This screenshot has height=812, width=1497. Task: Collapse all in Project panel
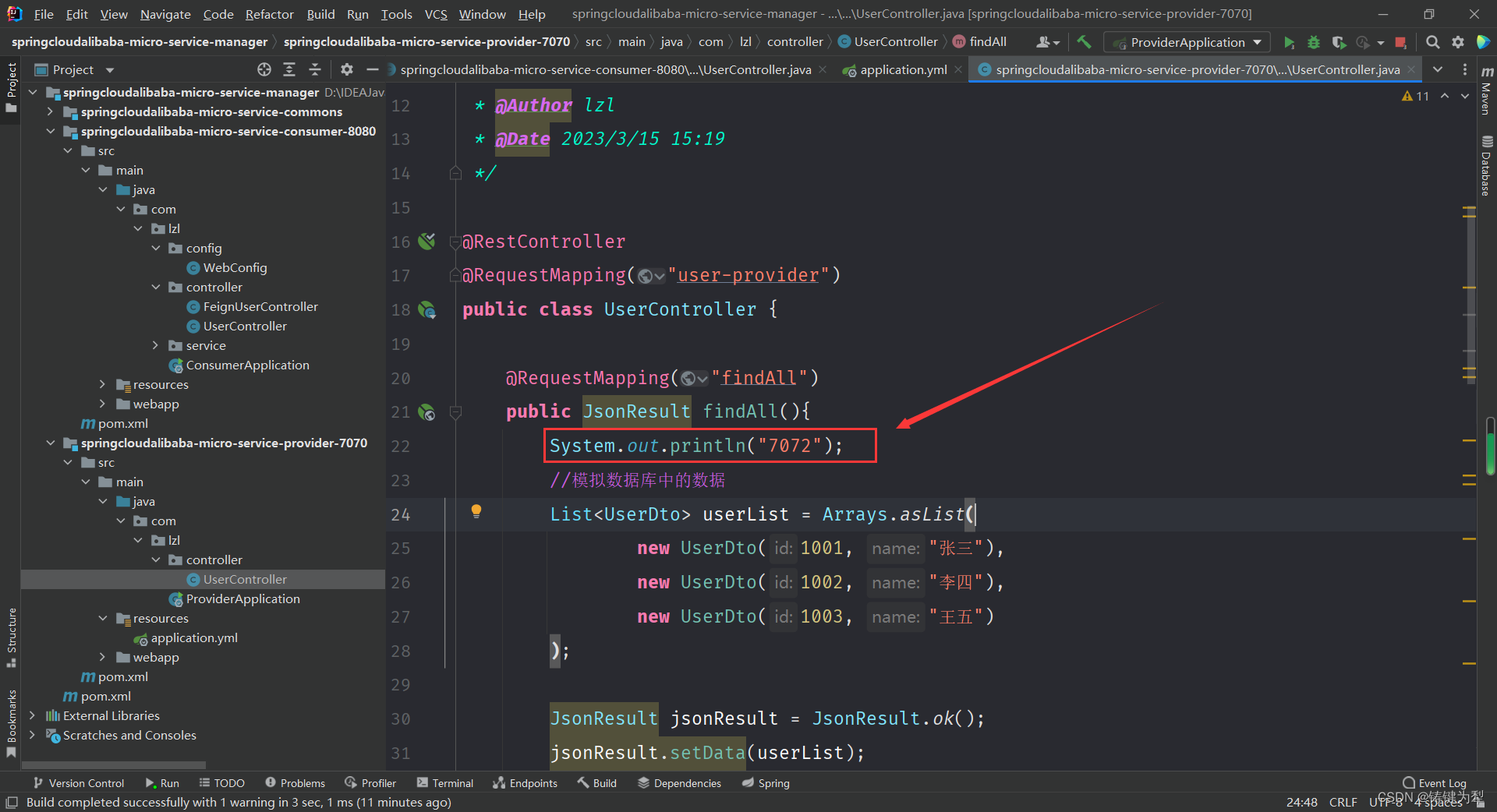point(315,69)
